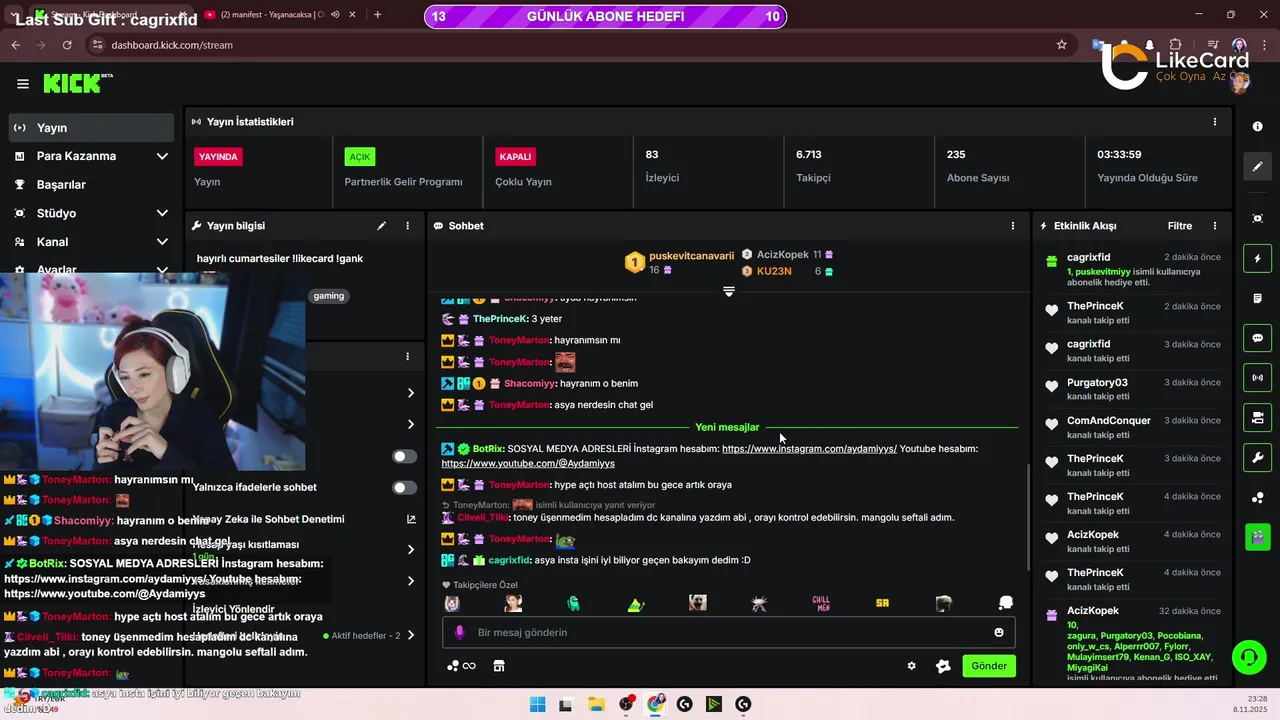
Task: Insert the CHILL MEN emote
Action: 821,603
